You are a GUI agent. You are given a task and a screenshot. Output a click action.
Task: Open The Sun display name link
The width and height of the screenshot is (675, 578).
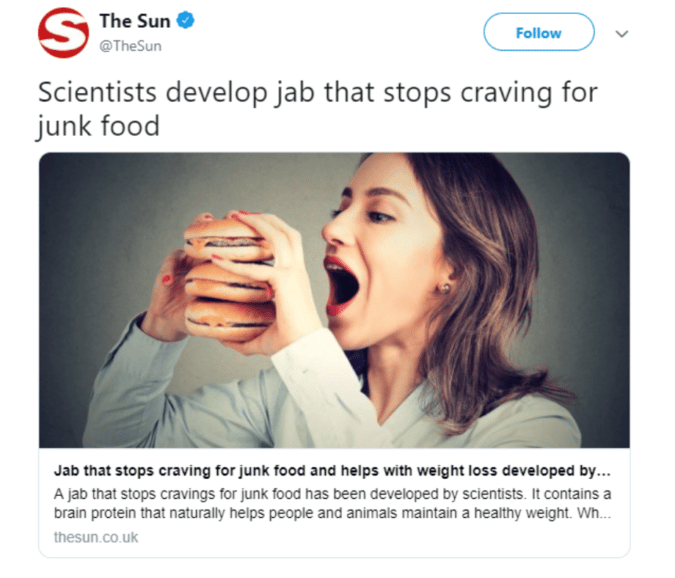(x=135, y=21)
